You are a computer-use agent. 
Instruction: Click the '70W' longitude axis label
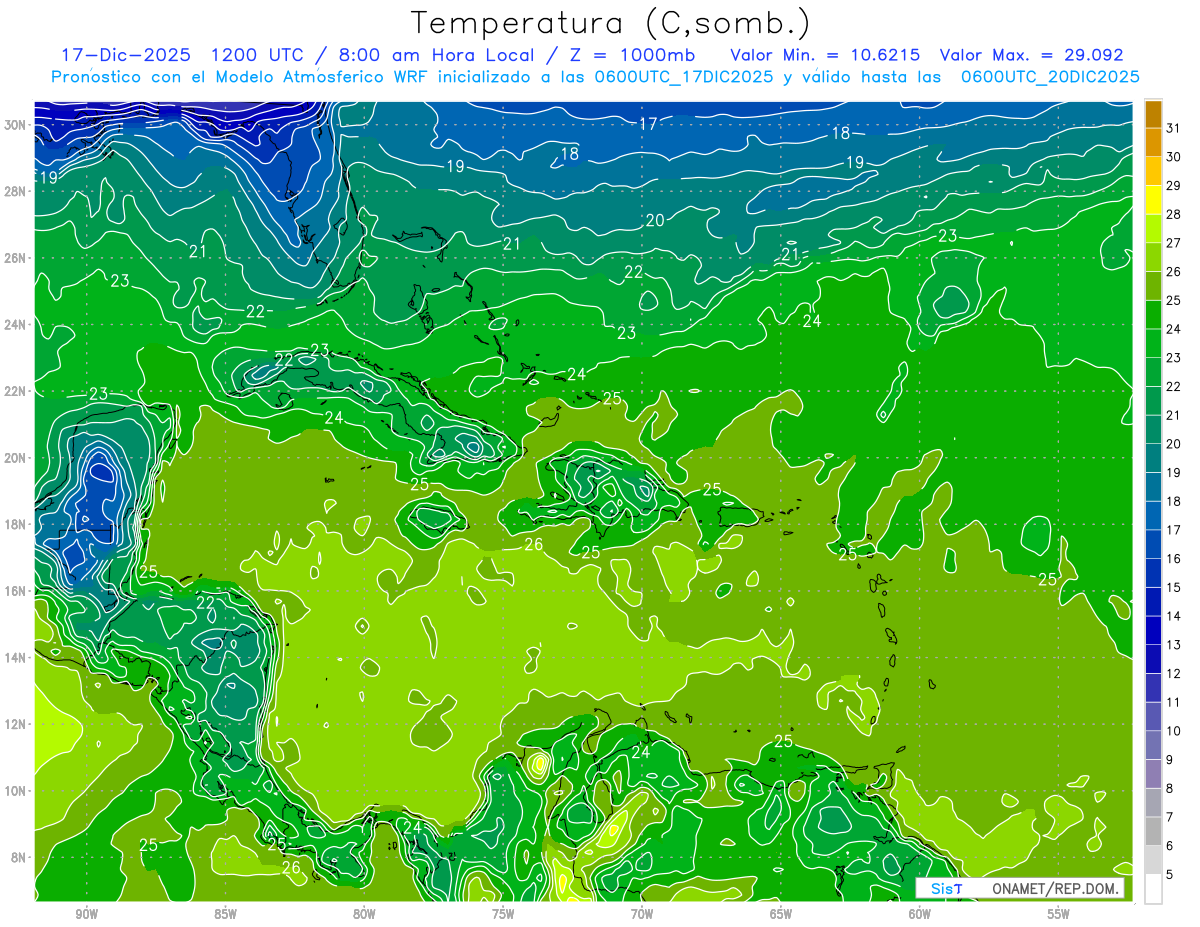point(642,915)
